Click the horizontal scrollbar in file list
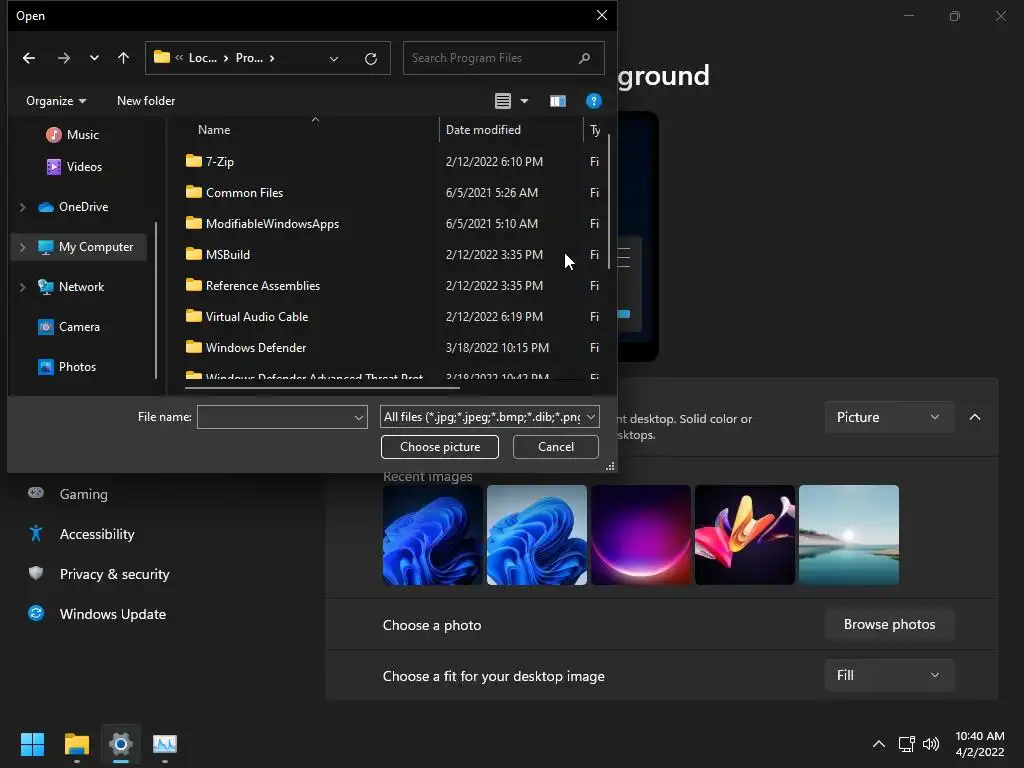1024x768 pixels. point(322,388)
